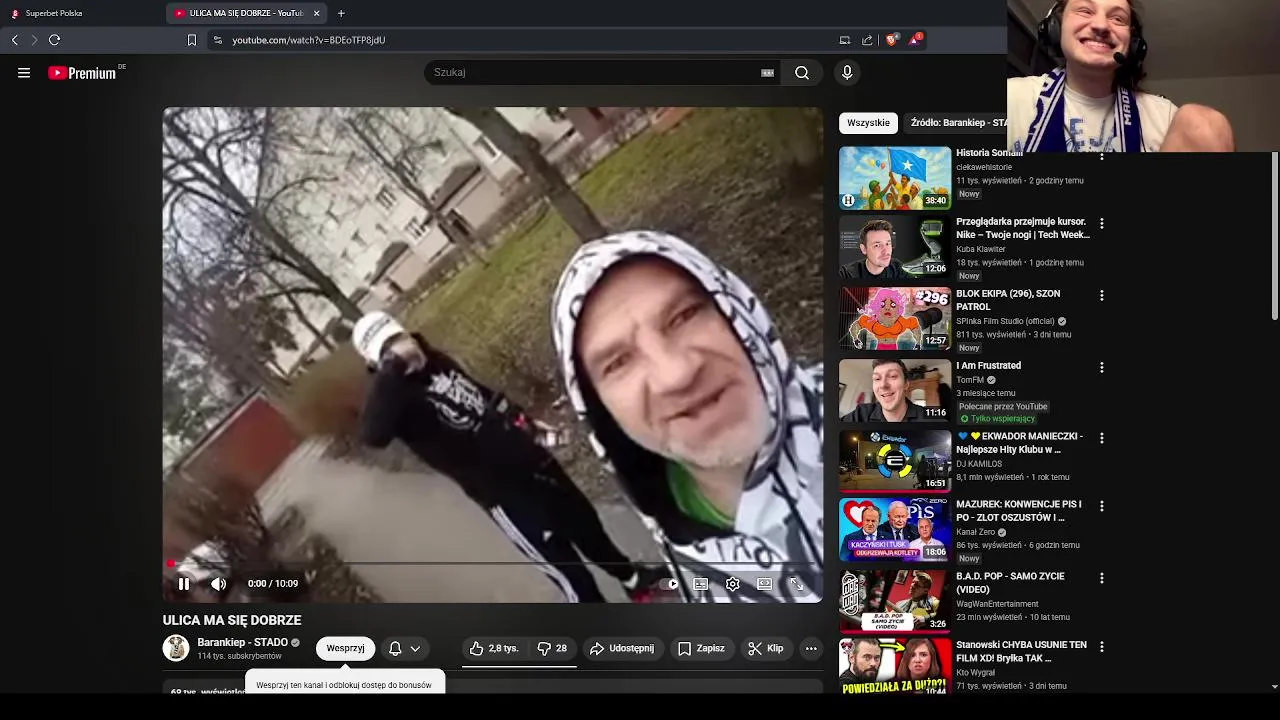Open Brave Rewards triangle icon

click(915, 40)
